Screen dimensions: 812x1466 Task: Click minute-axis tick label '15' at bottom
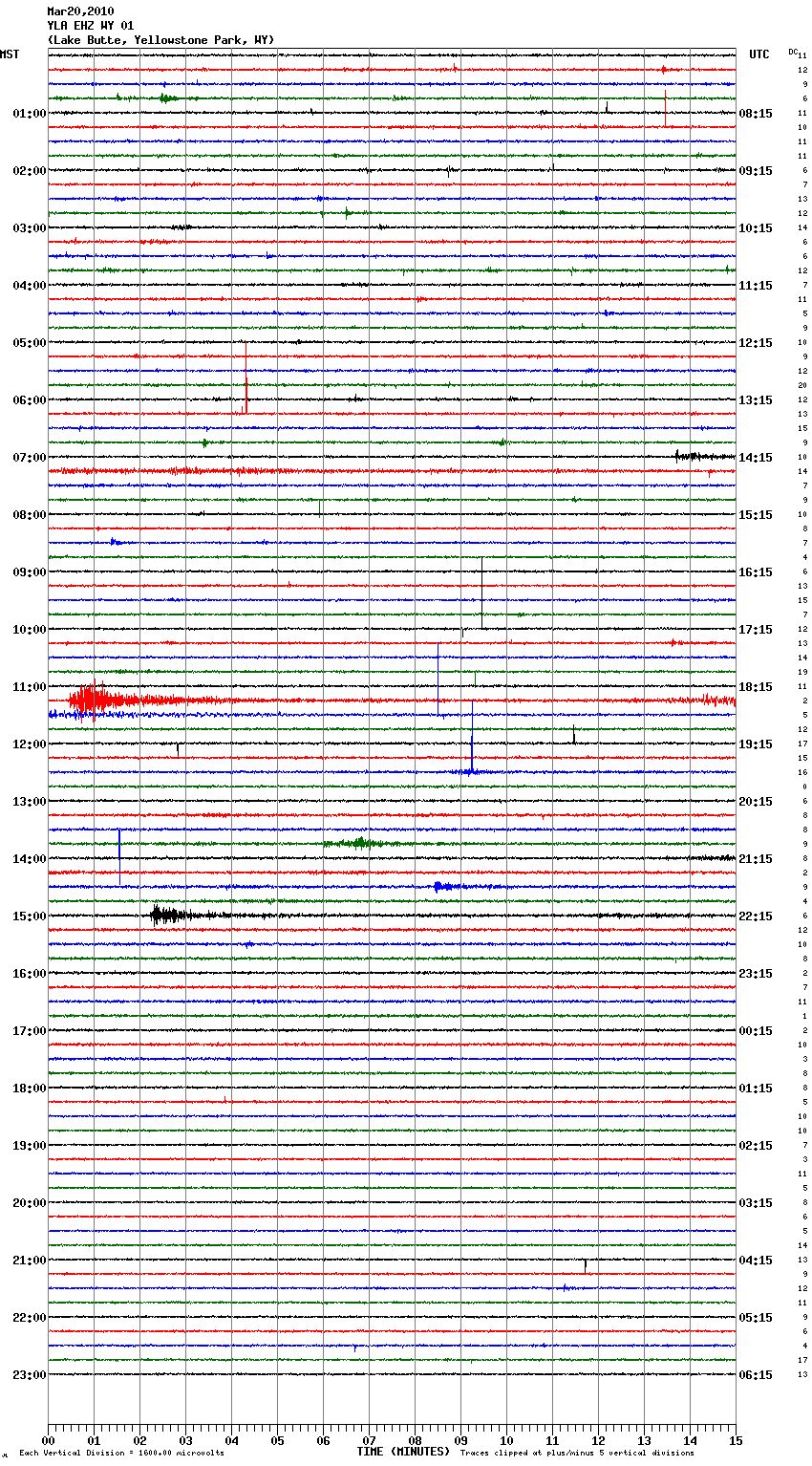tap(736, 1441)
